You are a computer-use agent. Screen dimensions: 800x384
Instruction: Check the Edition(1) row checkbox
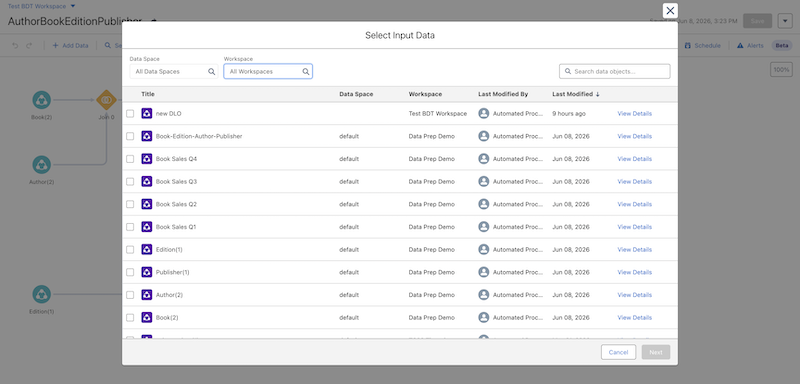point(130,249)
